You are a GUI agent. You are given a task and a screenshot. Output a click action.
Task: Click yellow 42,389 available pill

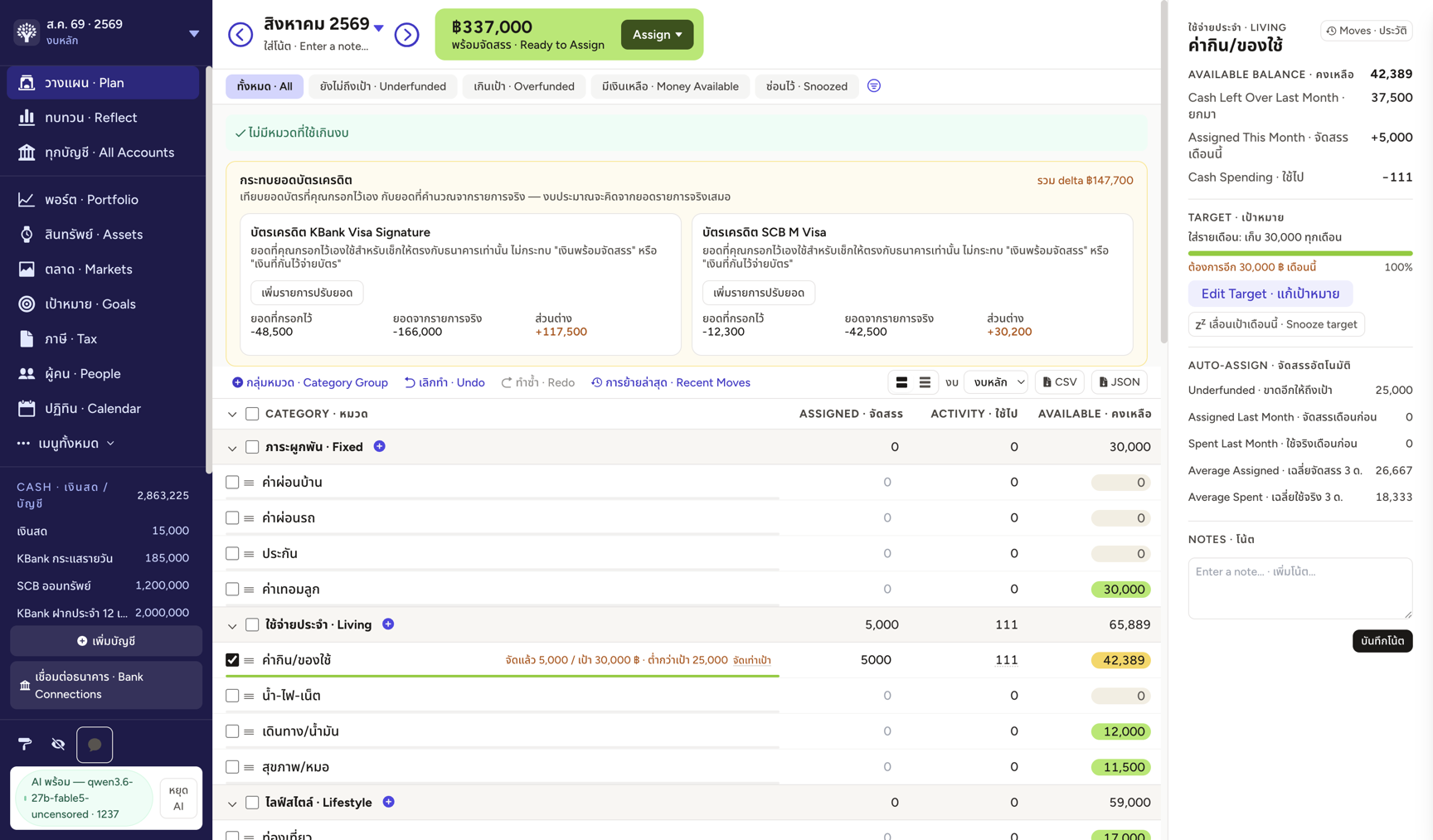(x=1120, y=660)
